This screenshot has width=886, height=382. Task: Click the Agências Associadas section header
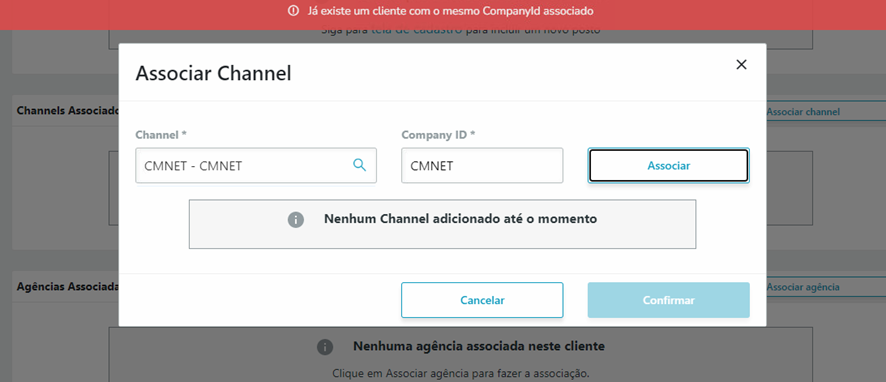click(68, 286)
